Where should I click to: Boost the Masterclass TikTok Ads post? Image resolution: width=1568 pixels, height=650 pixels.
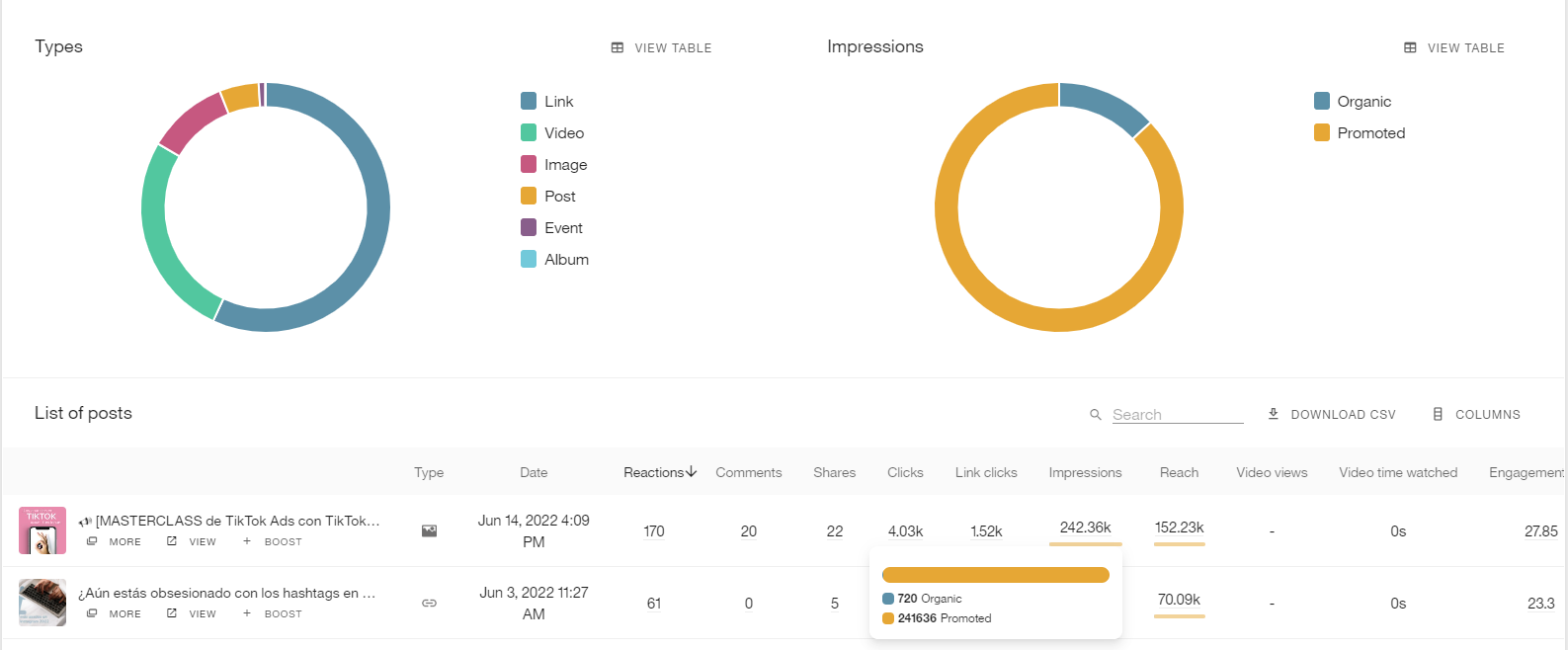click(x=273, y=541)
